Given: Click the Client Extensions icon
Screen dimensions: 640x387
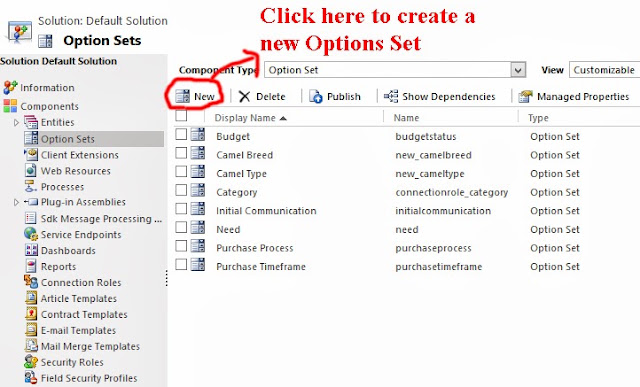Looking at the screenshot, I should 31,154.
